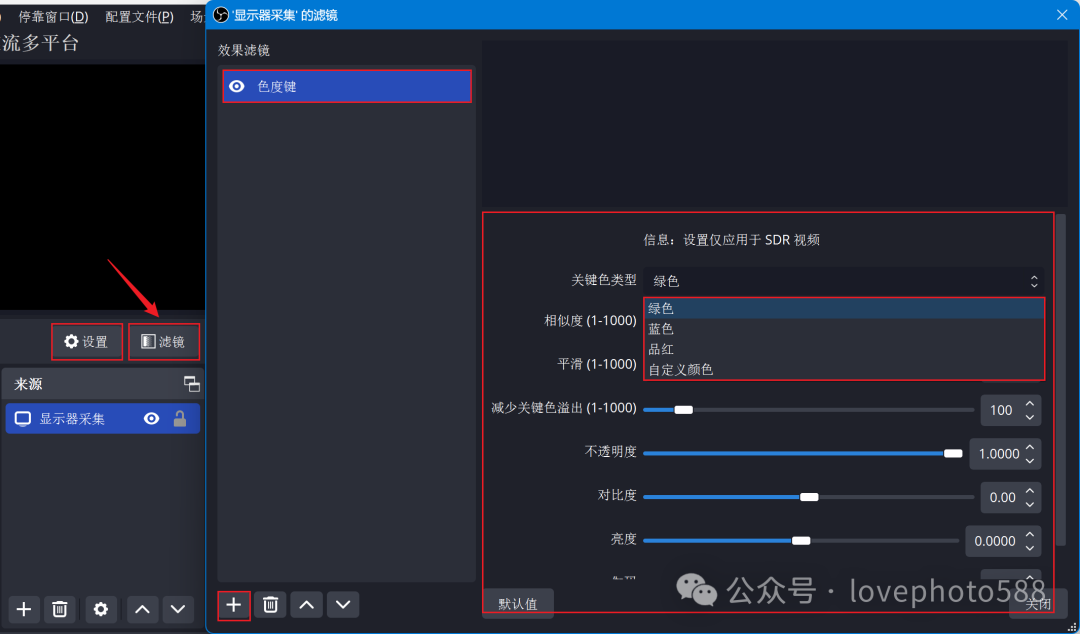Toggle visibility of the 色度键 filter

point(236,86)
